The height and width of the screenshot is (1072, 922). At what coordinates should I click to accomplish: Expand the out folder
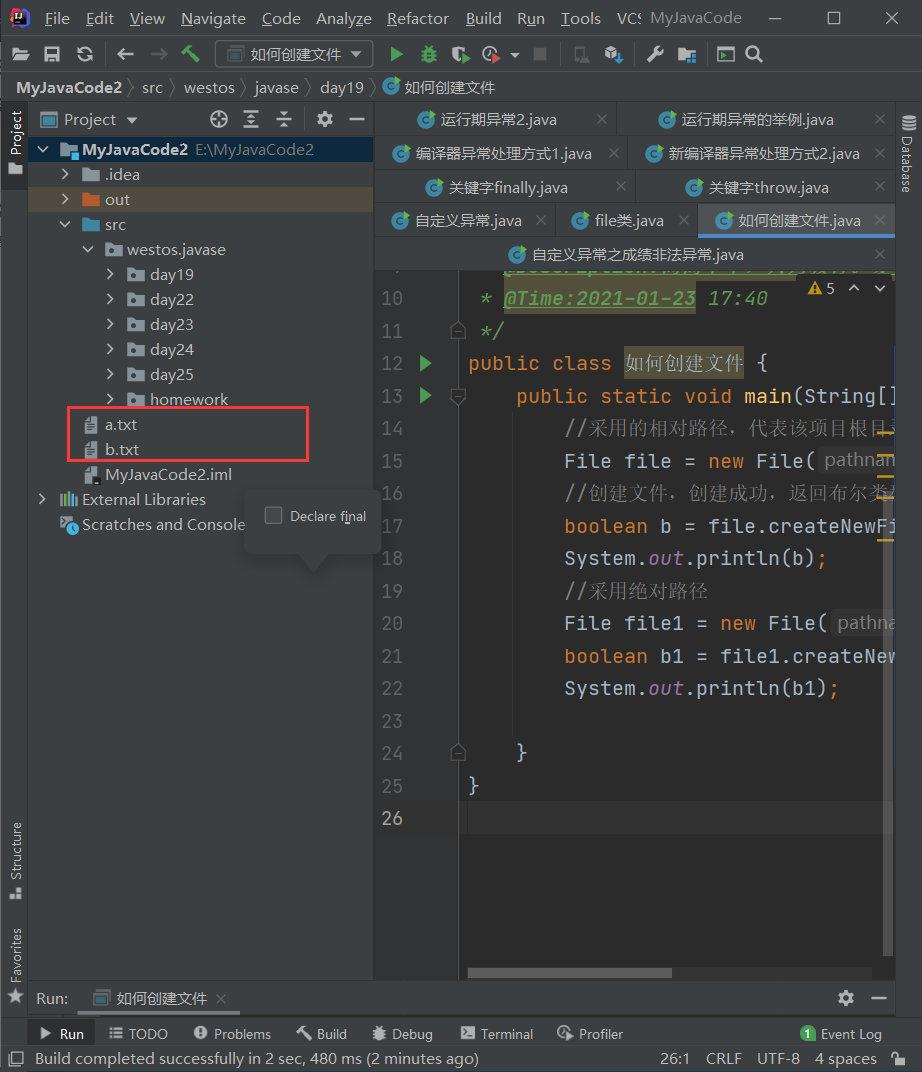coord(65,199)
